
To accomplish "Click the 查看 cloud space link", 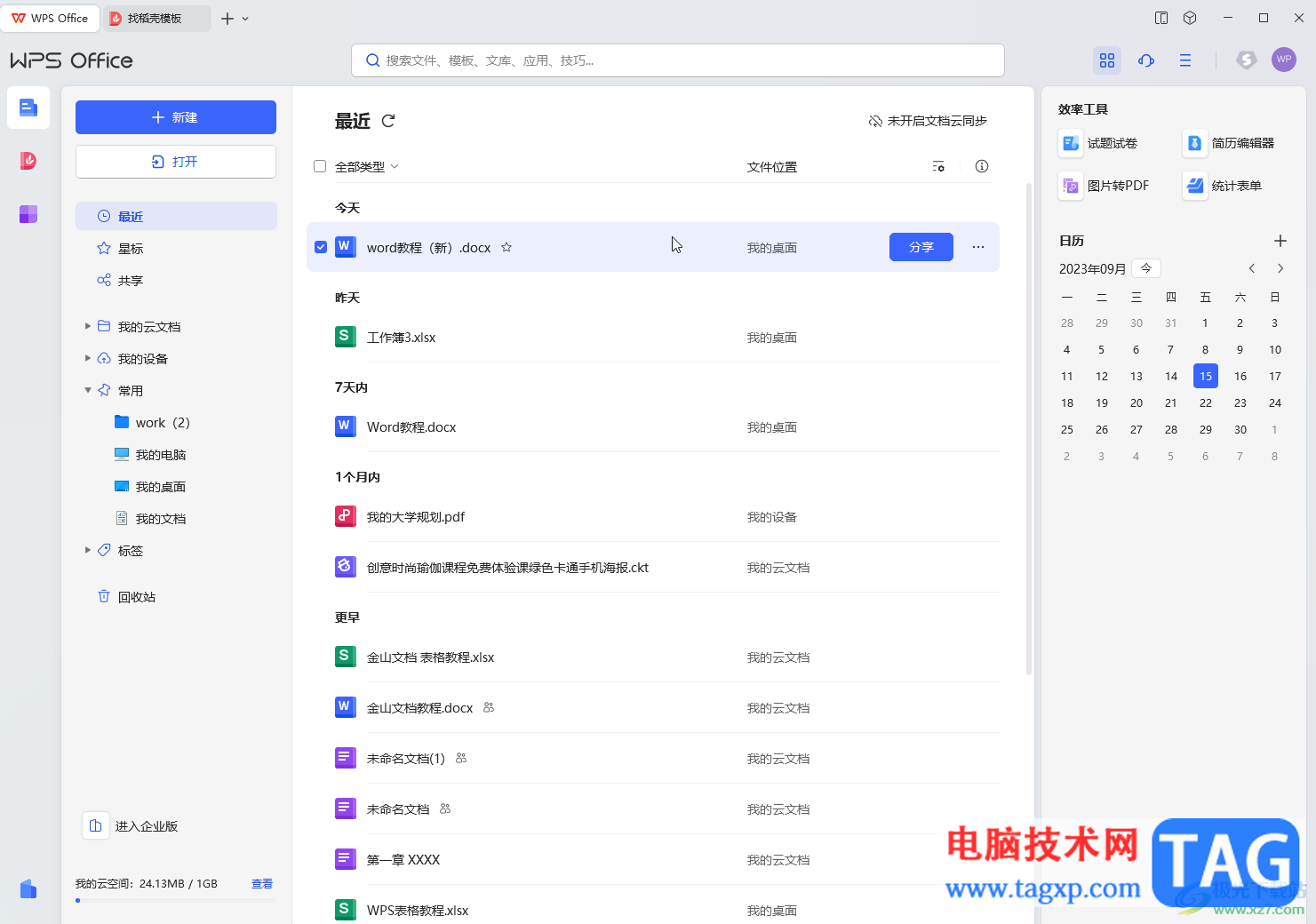I will 262,884.
